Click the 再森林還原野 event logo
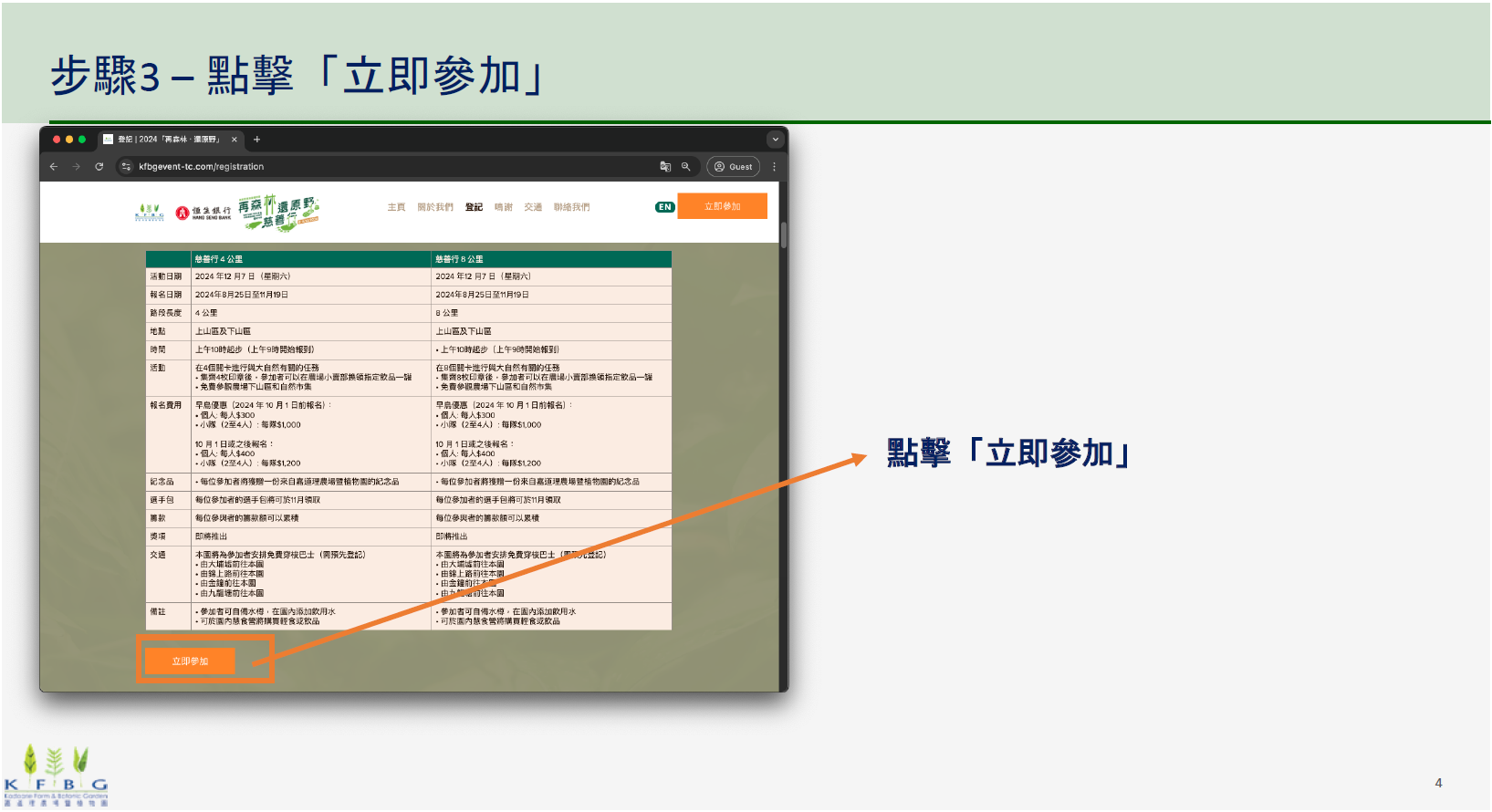 [278, 213]
